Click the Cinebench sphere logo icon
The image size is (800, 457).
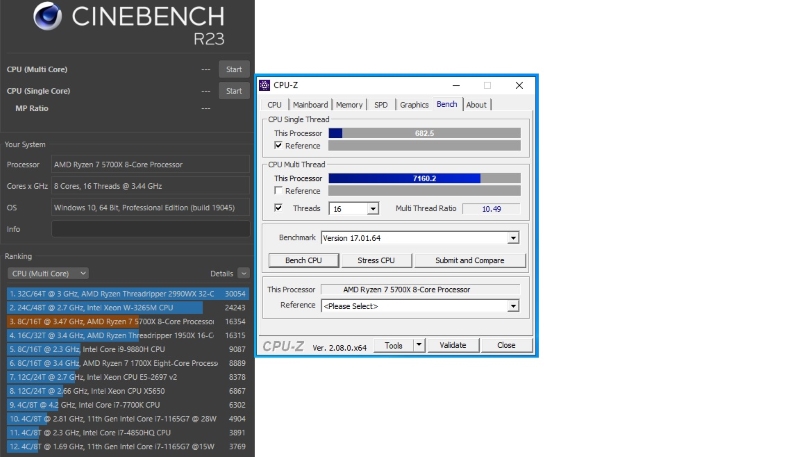point(47,15)
